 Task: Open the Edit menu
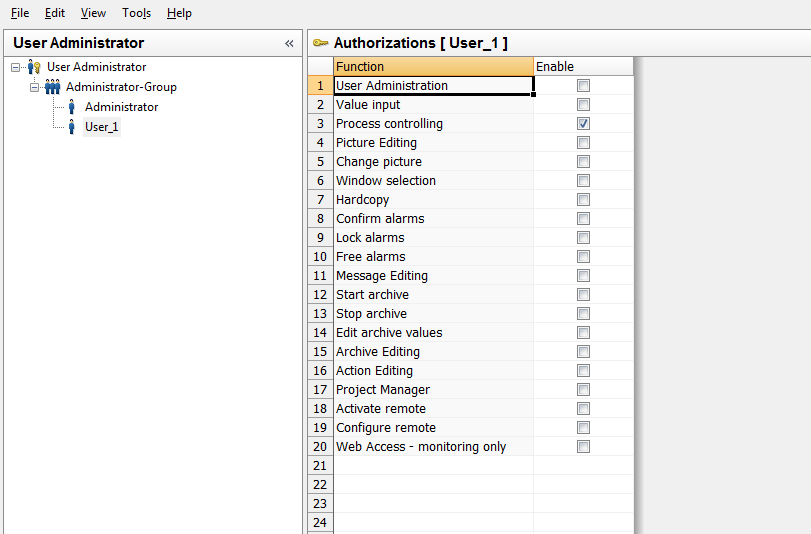[55, 13]
